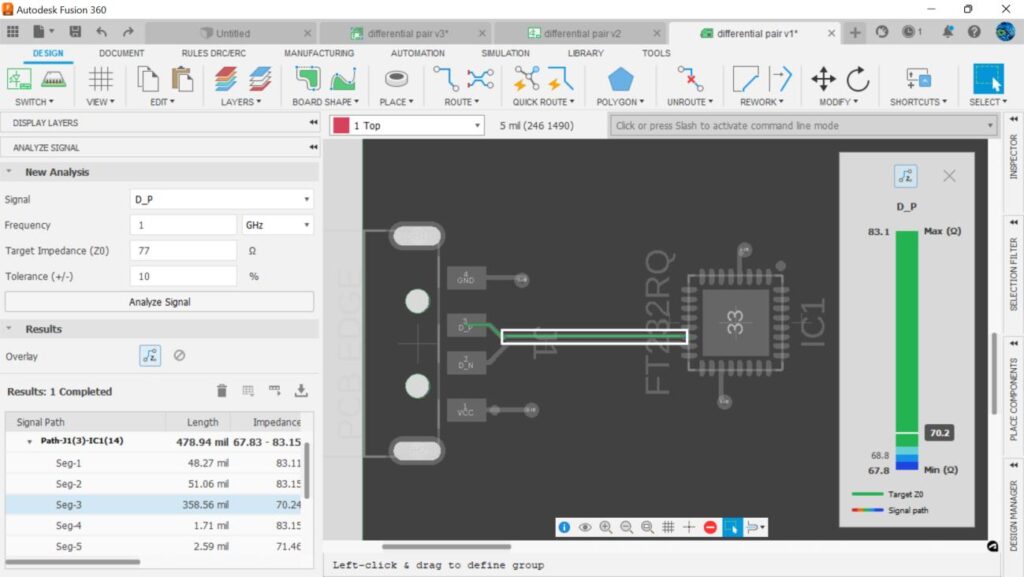
Task: Switch to the MANUFACTURING ribbon tab
Action: pos(318,53)
